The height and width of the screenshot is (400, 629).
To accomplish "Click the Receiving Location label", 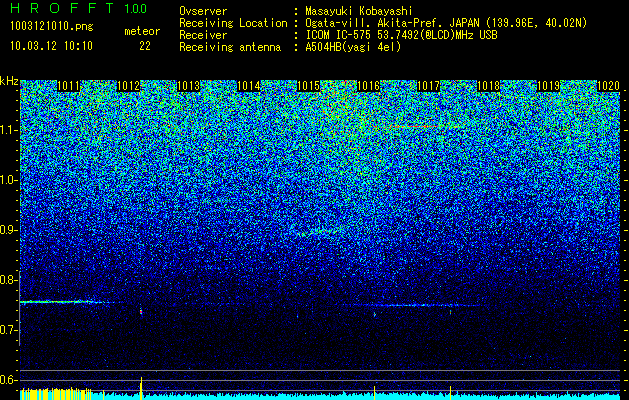I will point(233,23).
